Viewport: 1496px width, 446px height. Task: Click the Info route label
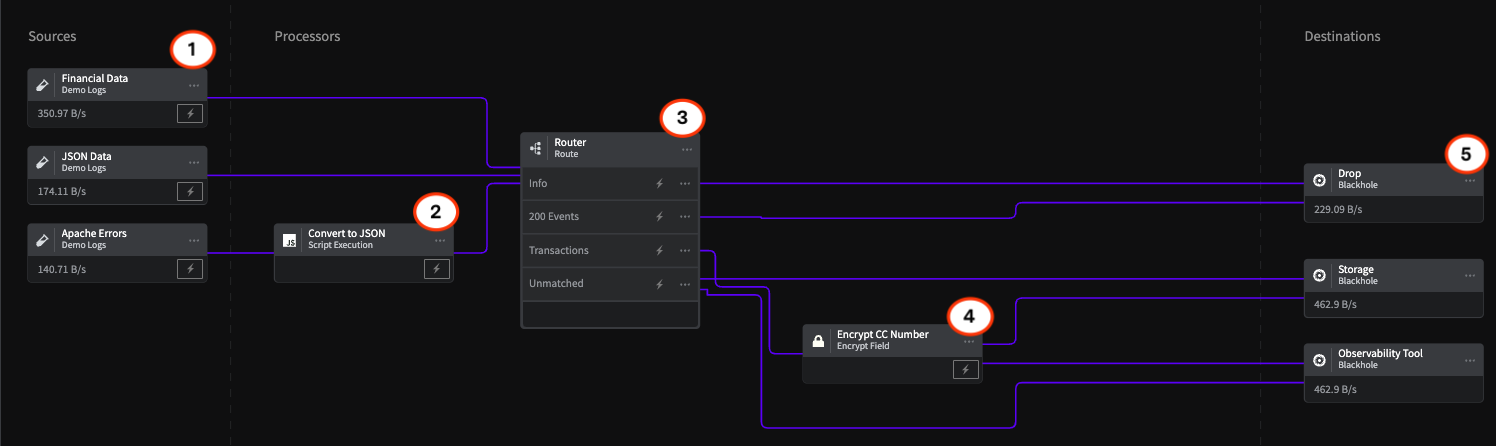tap(538, 184)
